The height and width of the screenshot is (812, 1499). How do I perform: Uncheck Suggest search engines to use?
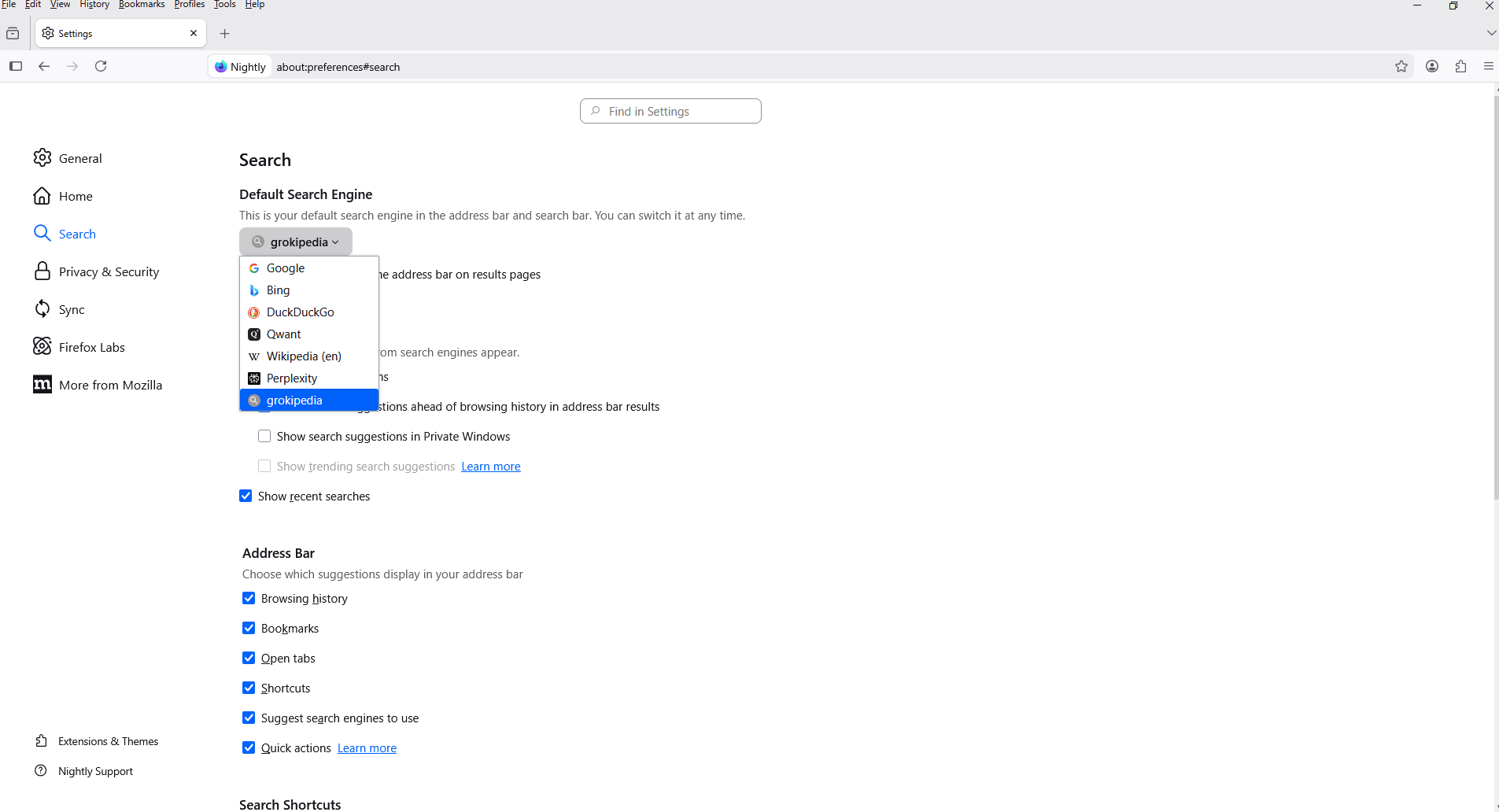[x=249, y=718]
